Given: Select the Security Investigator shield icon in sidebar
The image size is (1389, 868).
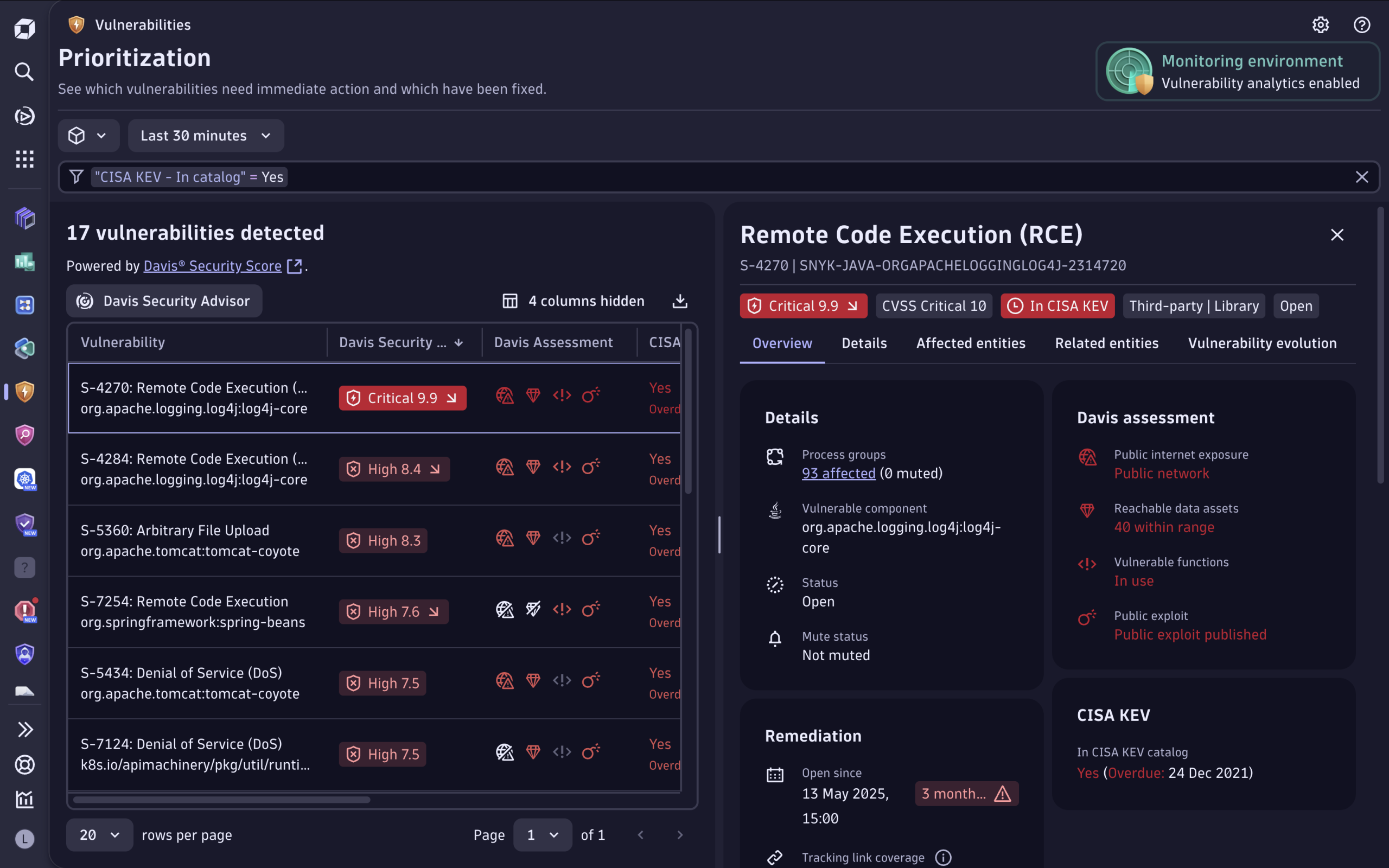Looking at the screenshot, I should pyautogui.click(x=24, y=435).
